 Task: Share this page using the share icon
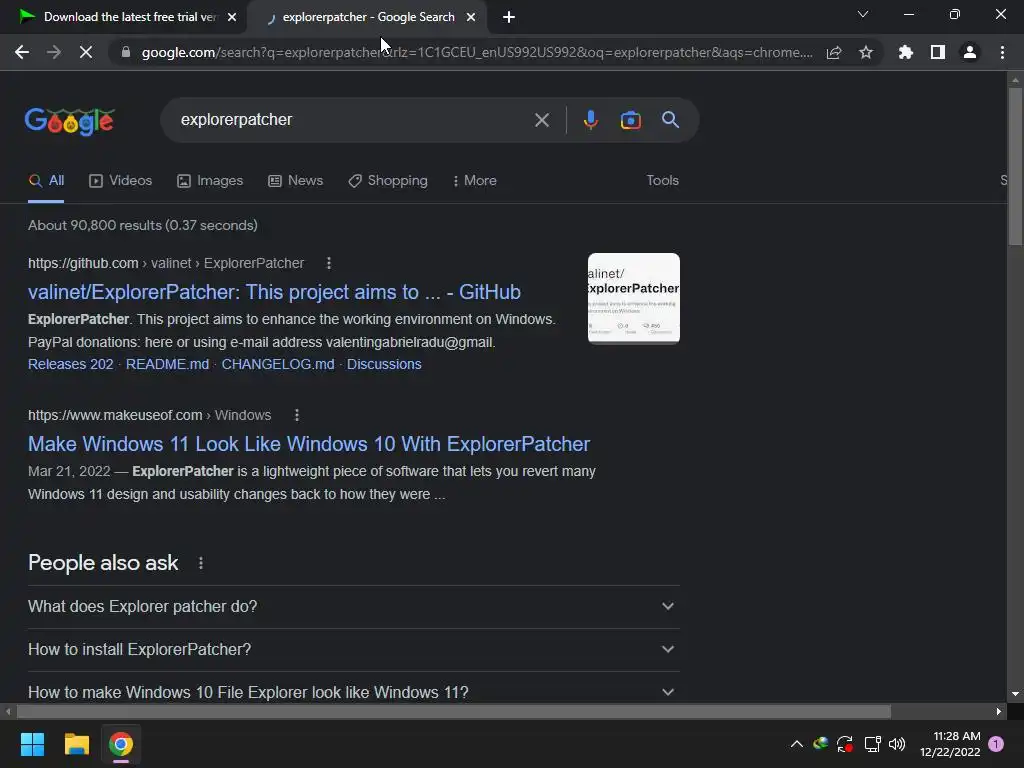(834, 52)
